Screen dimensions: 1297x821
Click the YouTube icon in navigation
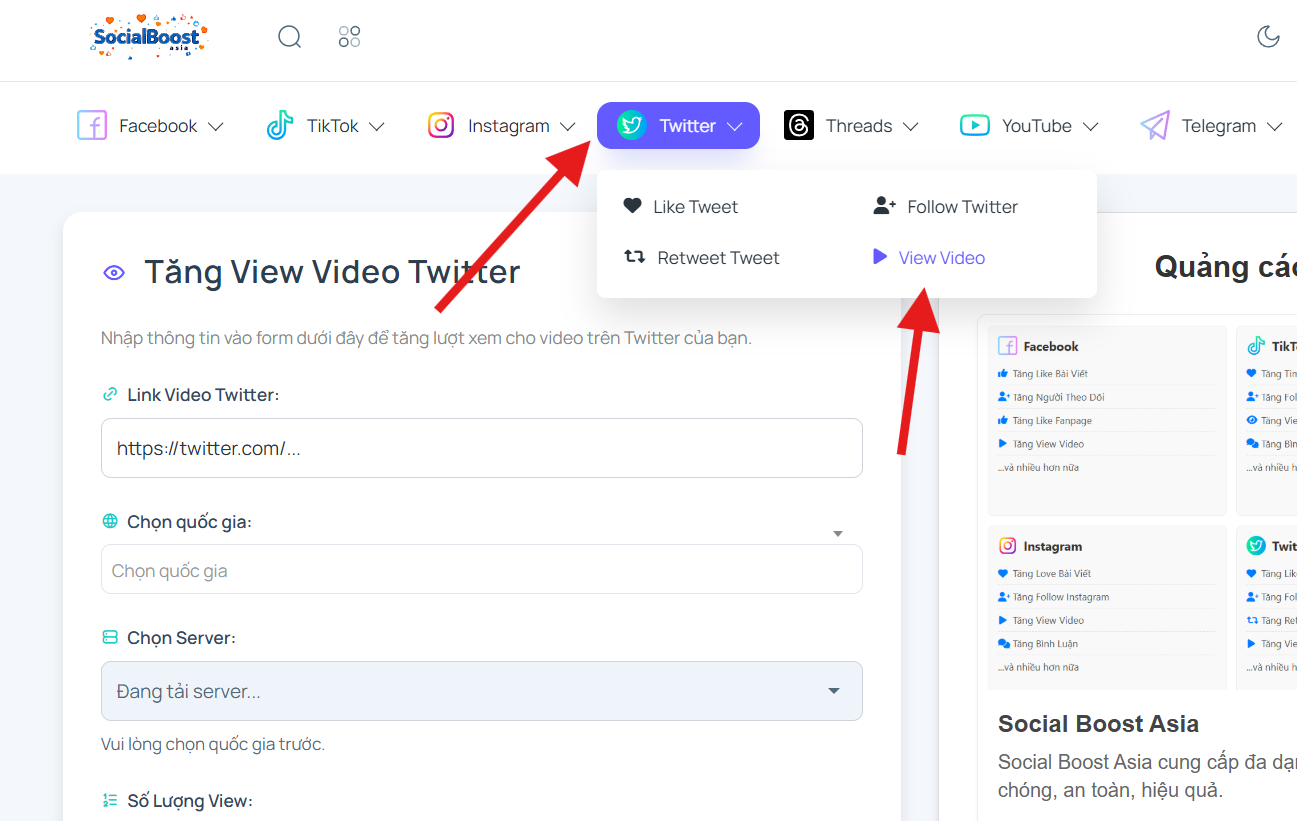click(975, 126)
